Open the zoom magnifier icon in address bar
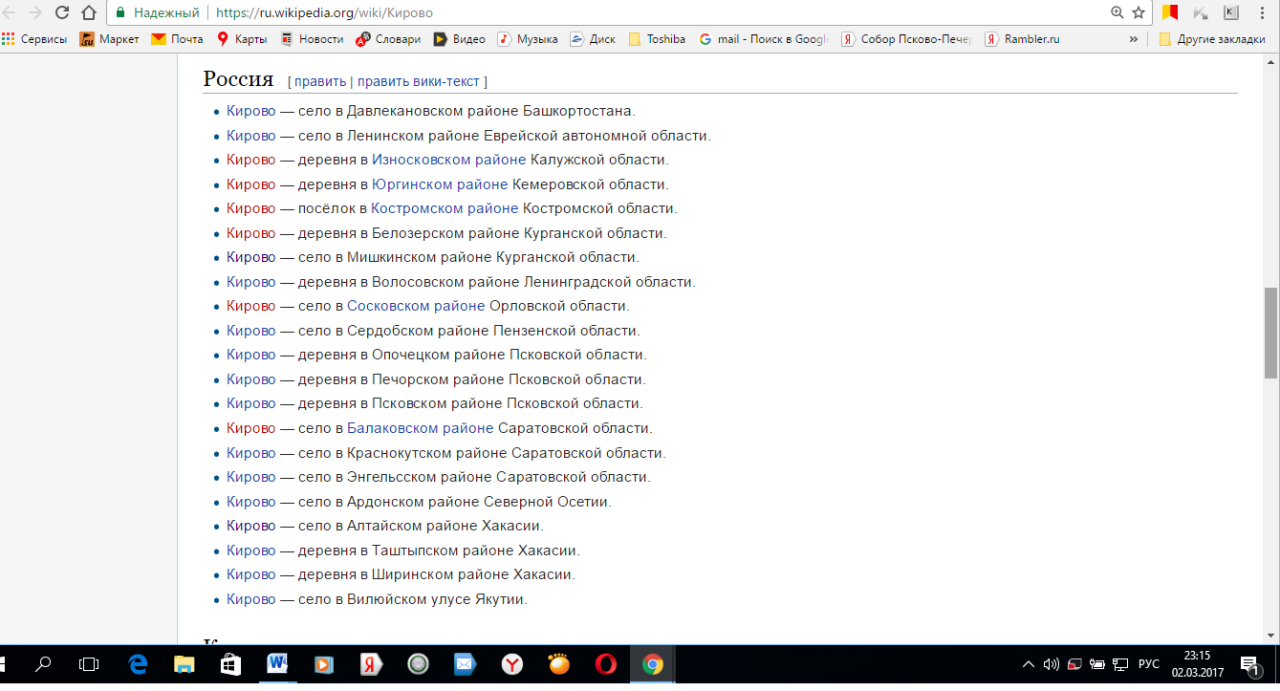 (1117, 13)
